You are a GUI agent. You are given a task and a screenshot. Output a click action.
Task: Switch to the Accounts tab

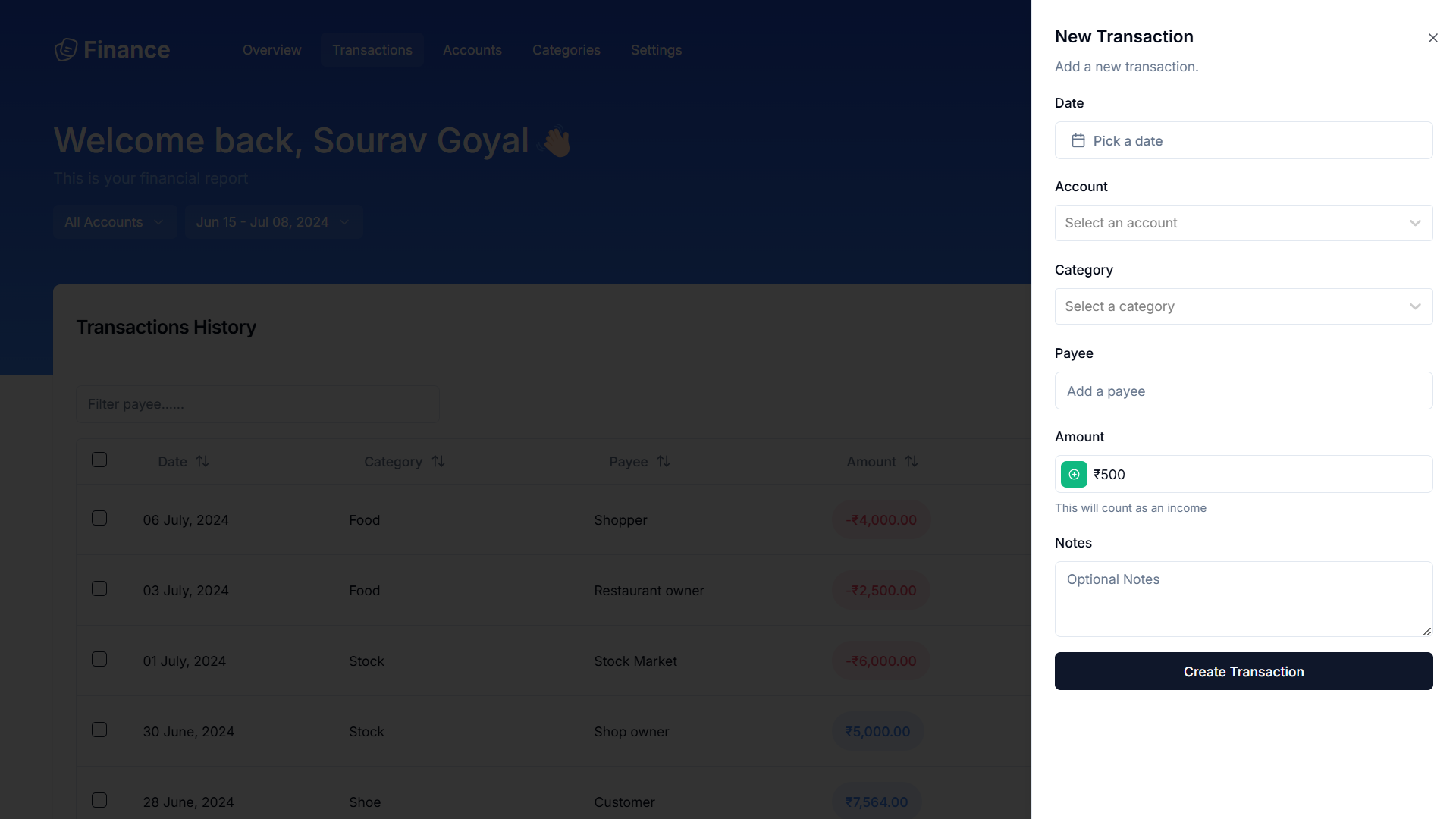click(x=472, y=49)
